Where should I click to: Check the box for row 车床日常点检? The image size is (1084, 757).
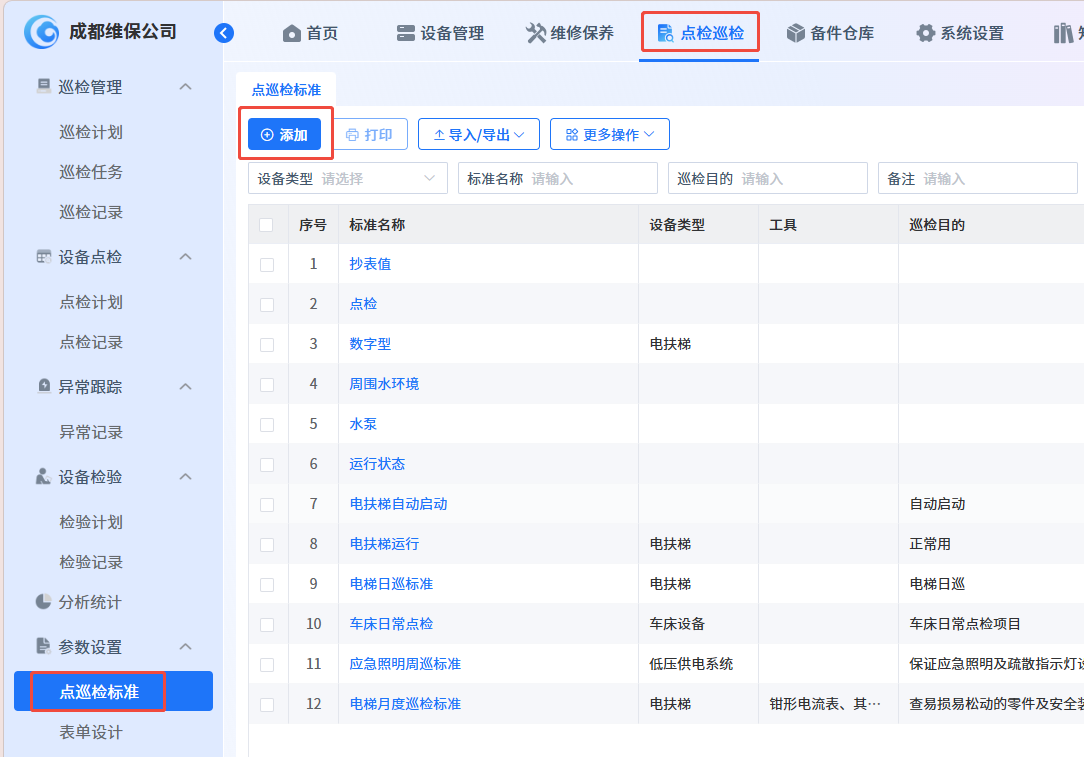pyautogui.click(x=267, y=625)
